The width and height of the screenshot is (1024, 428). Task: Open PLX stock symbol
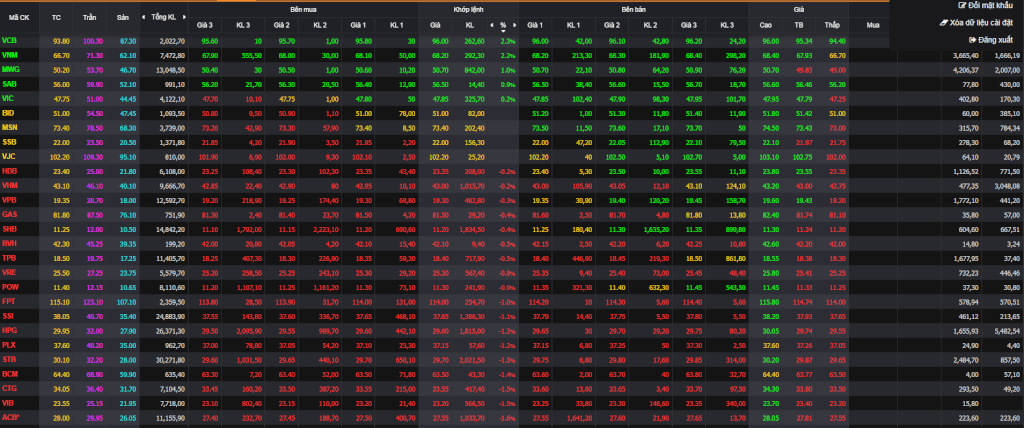point(9,344)
